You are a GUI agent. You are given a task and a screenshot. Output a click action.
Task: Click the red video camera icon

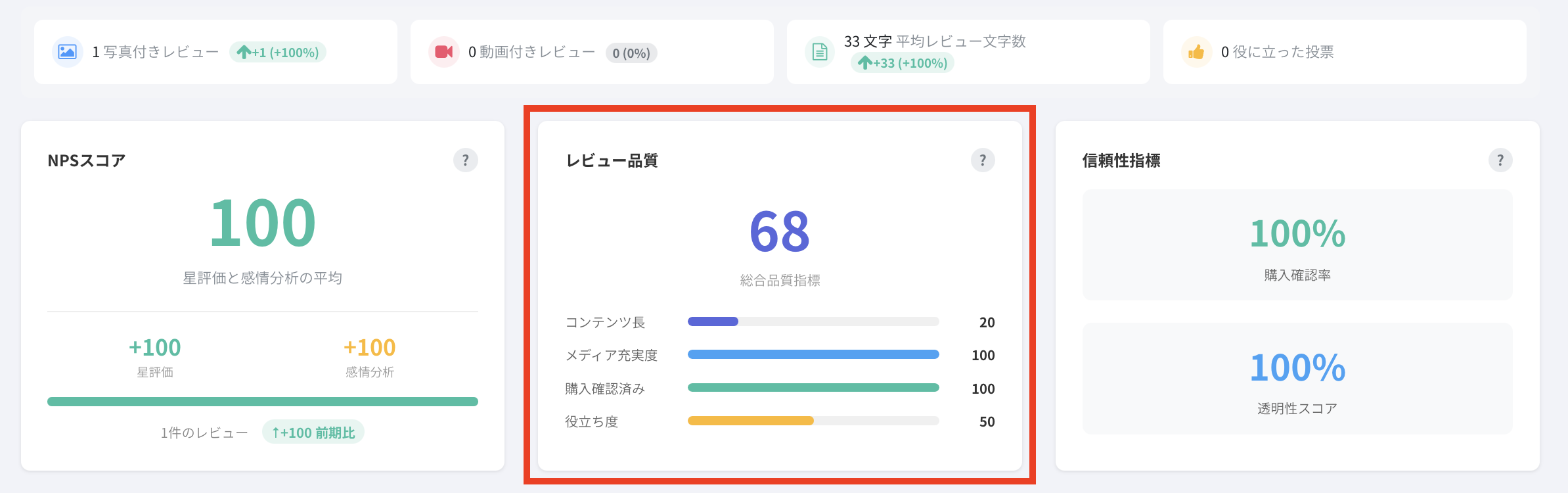click(x=443, y=52)
